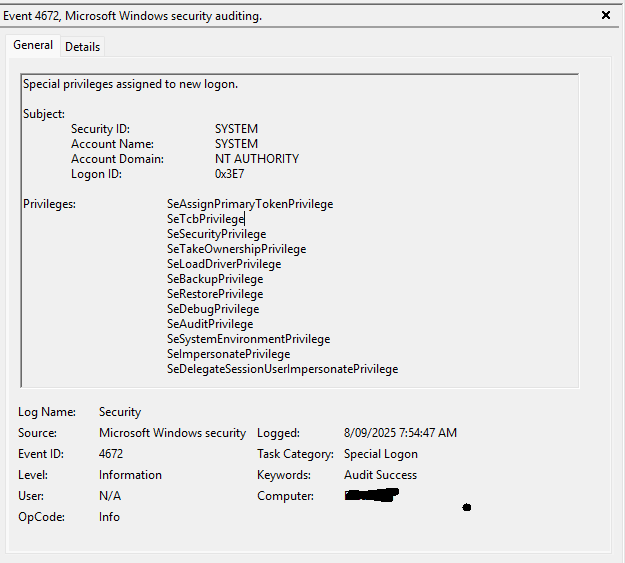Switch to the Details tab

click(x=82, y=47)
